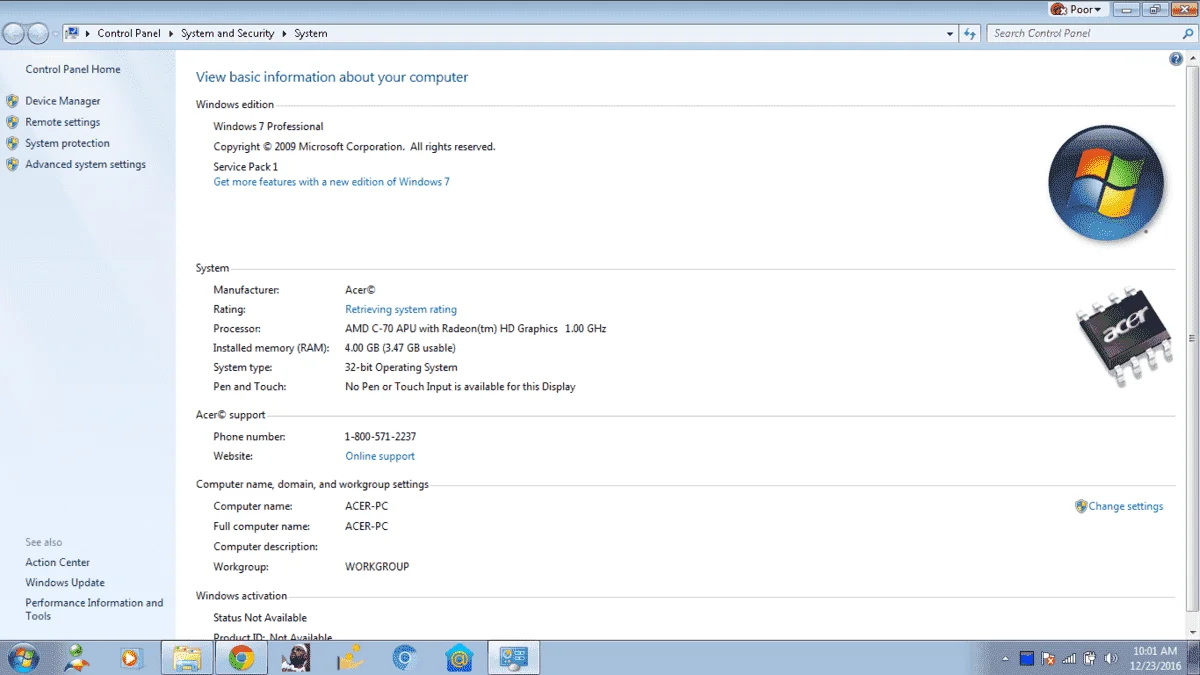1200x675 pixels.
Task: Click the blue square tray icon
Action: coord(1026,658)
